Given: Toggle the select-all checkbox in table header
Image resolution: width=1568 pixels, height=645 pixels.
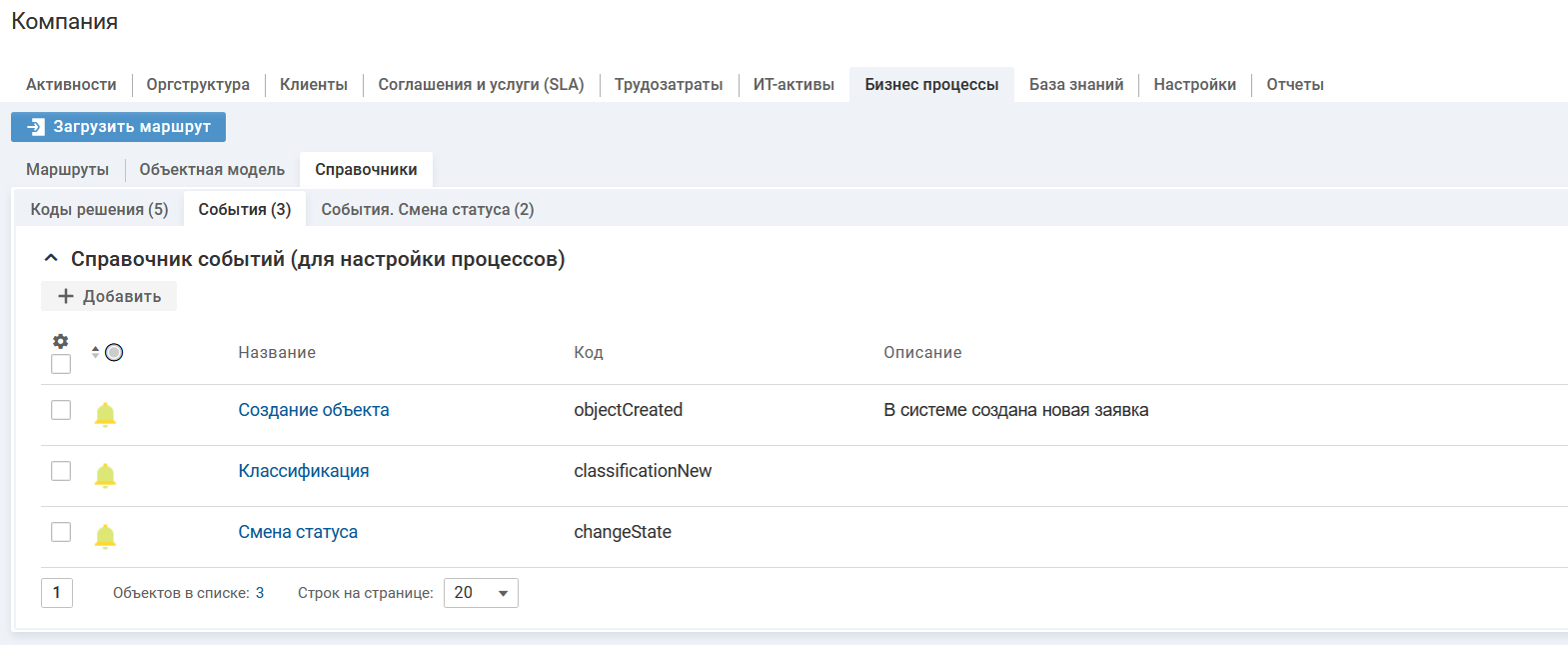Looking at the screenshot, I should (61, 364).
